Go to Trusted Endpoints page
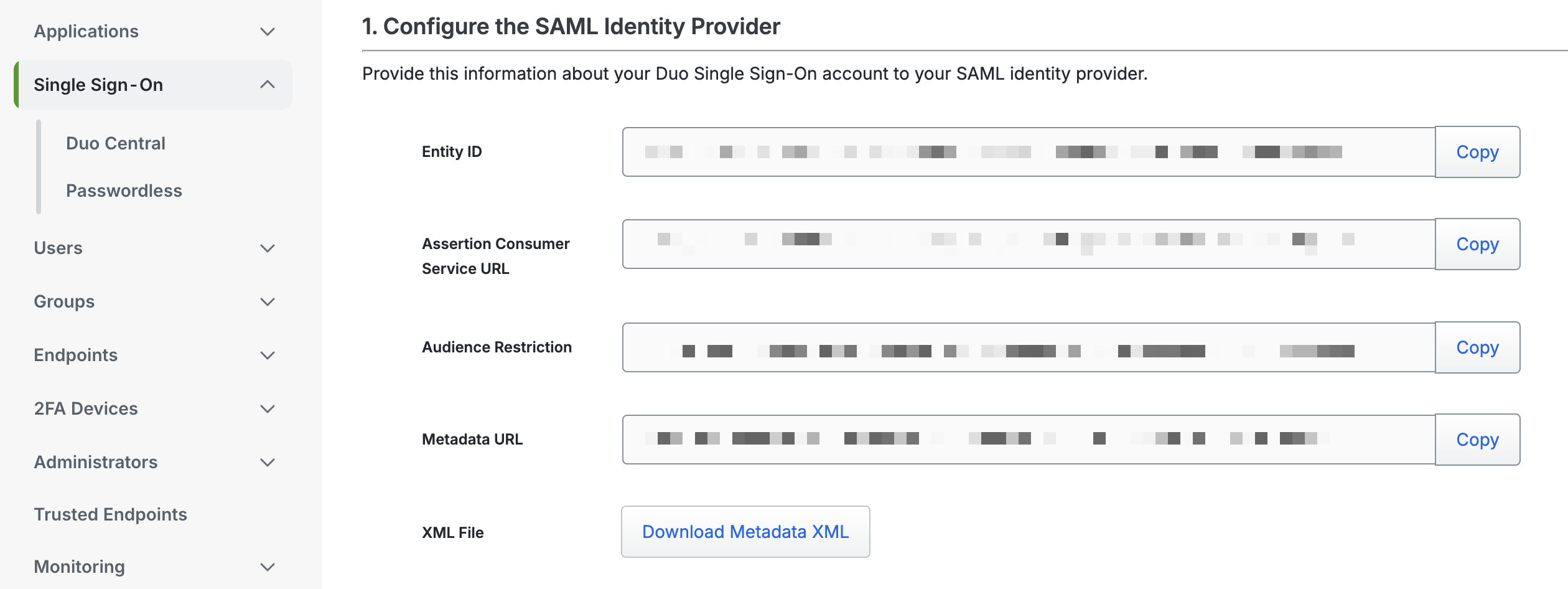This screenshot has width=1568, height=589. click(x=110, y=514)
